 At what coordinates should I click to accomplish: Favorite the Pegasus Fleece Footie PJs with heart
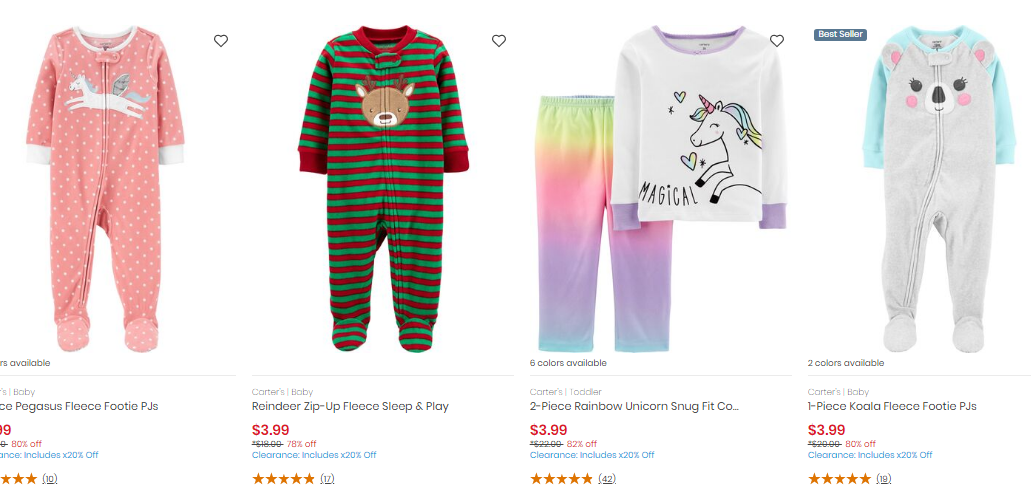tap(221, 41)
